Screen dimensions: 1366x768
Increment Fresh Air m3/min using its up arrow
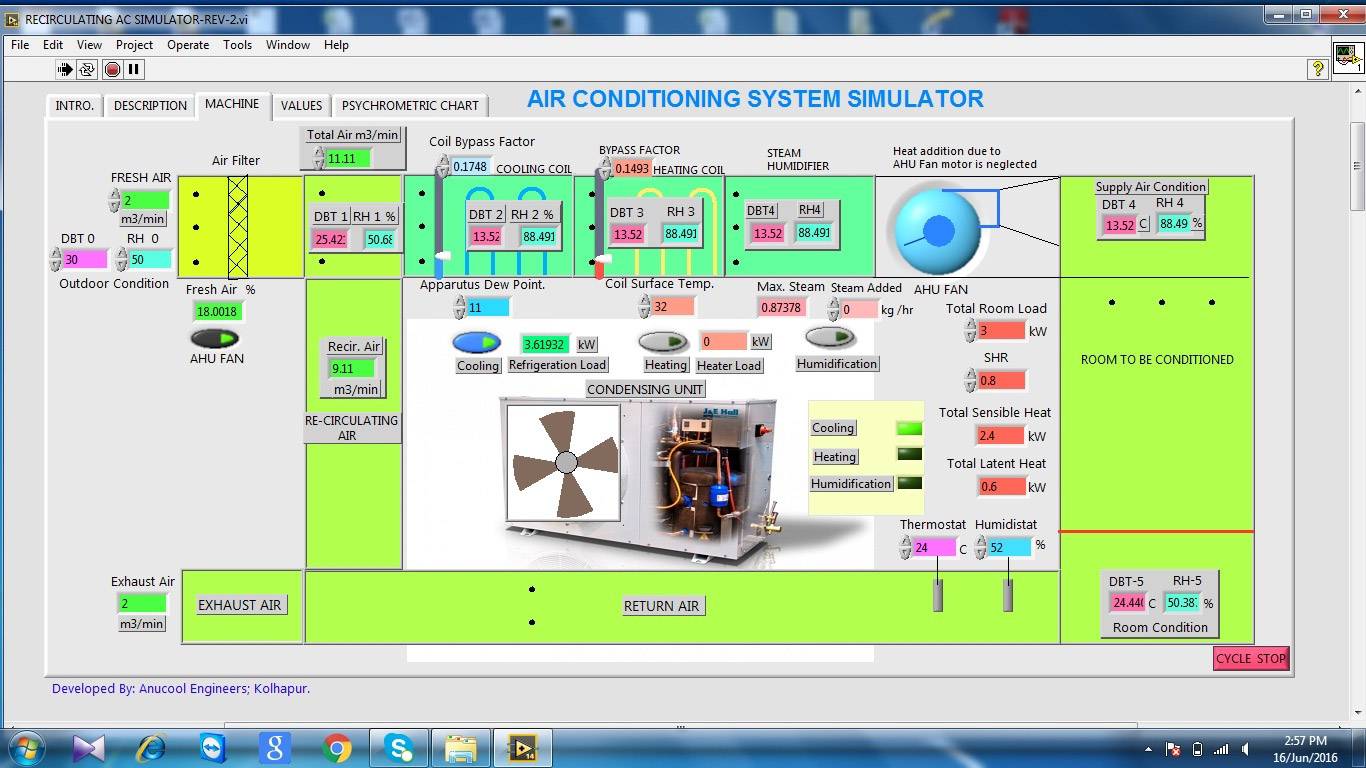coord(112,194)
